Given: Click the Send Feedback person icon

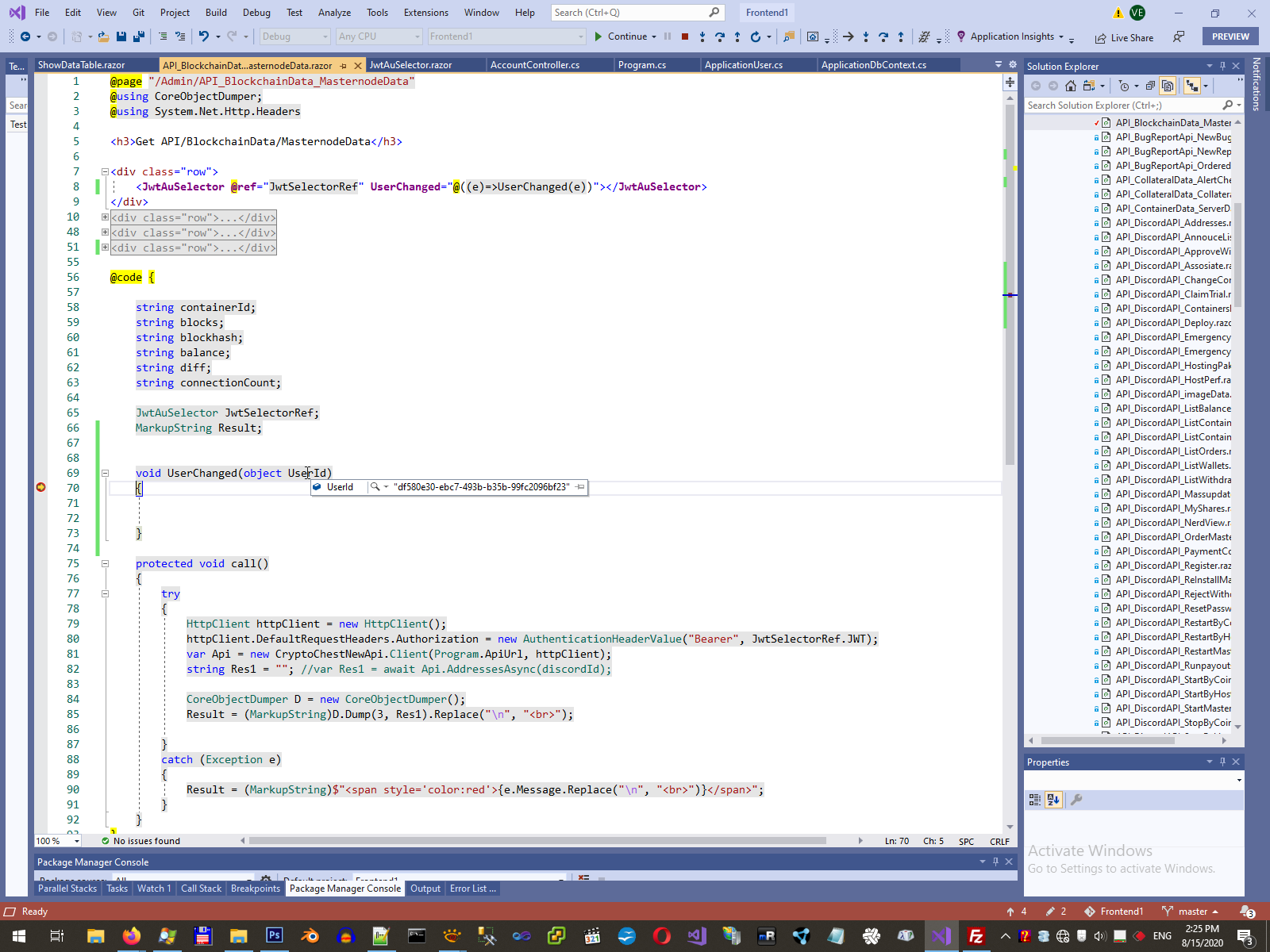Looking at the screenshot, I should pos(1179,36).
